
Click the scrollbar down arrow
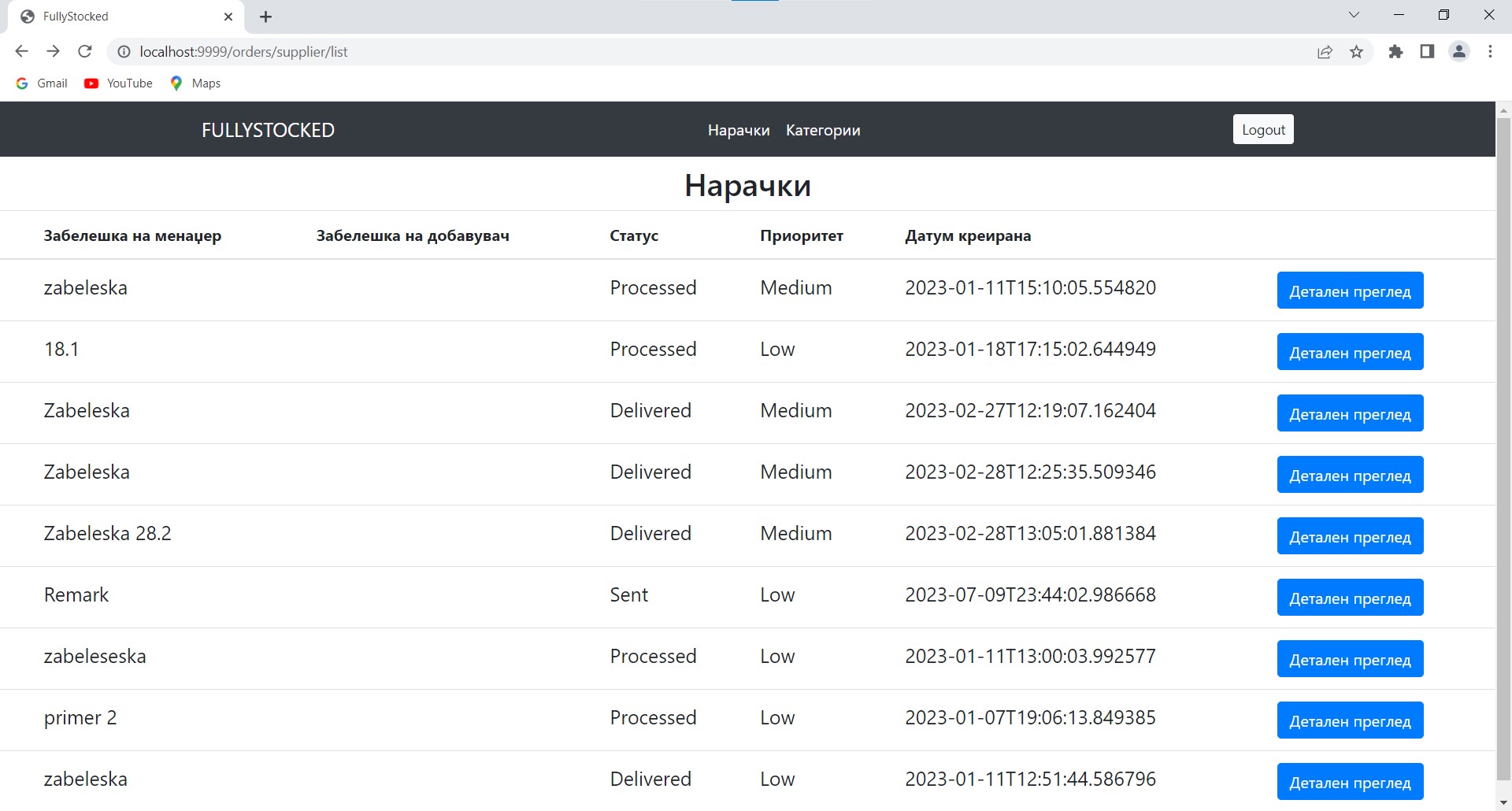pyautogui.click(x=1503, y=802)
